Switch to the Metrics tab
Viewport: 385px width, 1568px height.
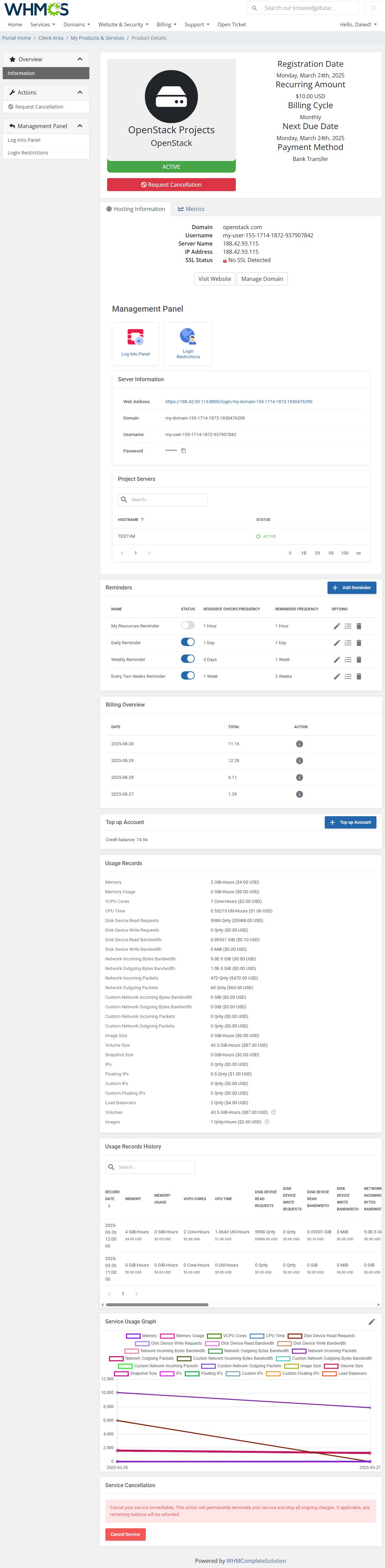point(191,209)
